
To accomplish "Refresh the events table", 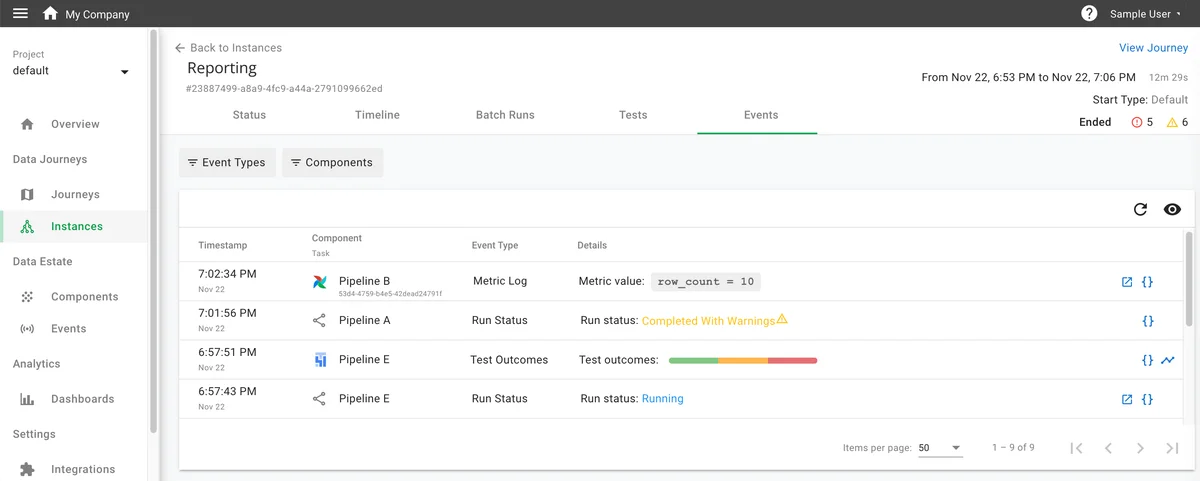I will coord(1140,209).
